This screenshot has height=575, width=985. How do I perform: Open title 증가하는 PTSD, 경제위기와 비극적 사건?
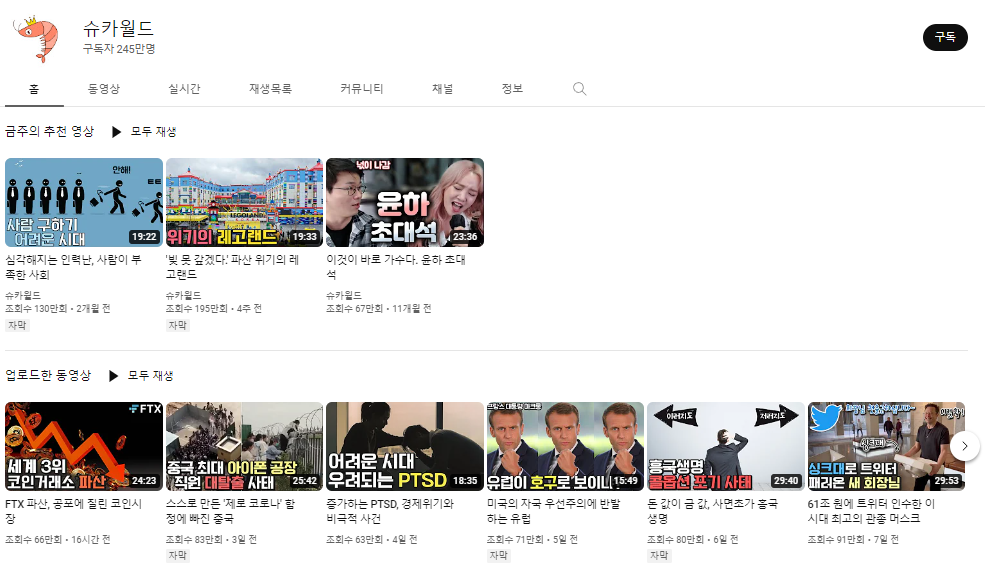(390, 511)
